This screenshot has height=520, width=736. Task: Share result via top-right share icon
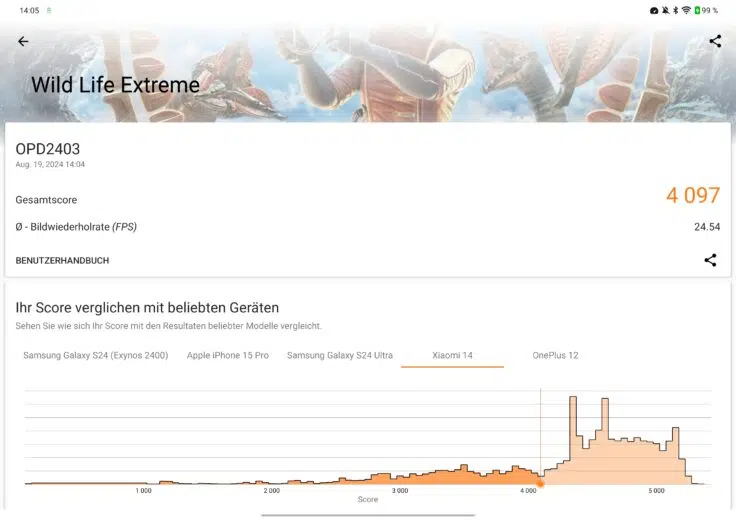pyautogui.click(x=715, y=41)
